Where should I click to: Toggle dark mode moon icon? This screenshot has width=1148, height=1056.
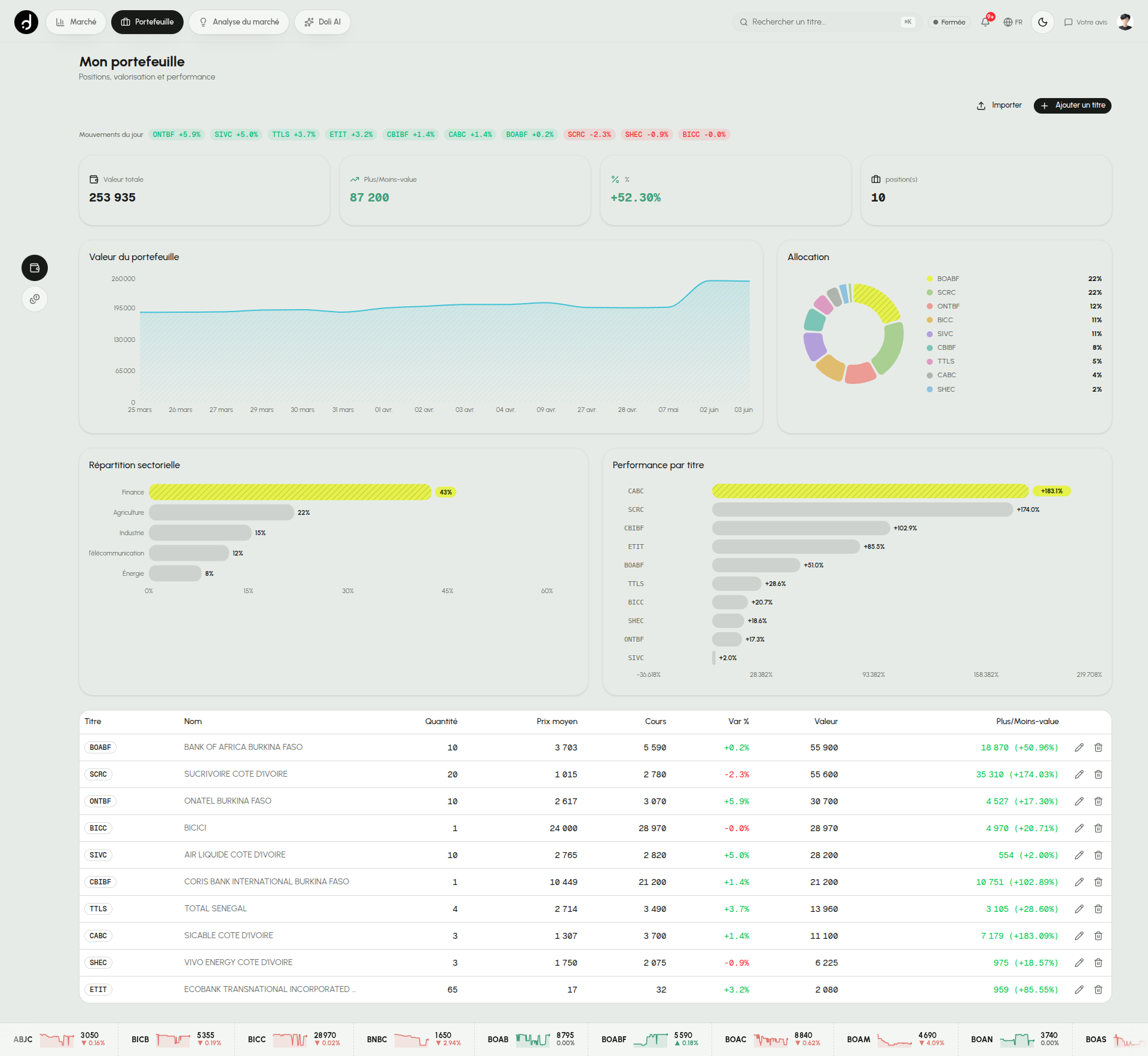tap(1043, 22)
